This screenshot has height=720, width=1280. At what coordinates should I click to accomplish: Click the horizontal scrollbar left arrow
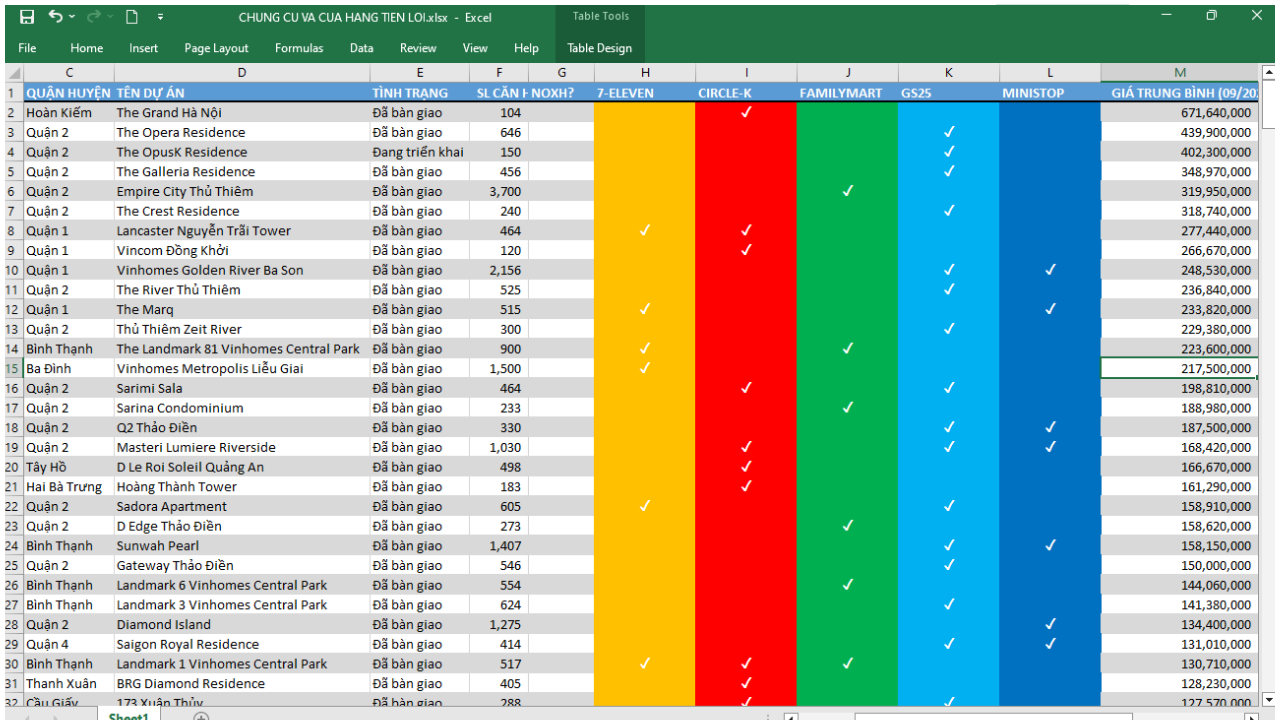[790, 716]
